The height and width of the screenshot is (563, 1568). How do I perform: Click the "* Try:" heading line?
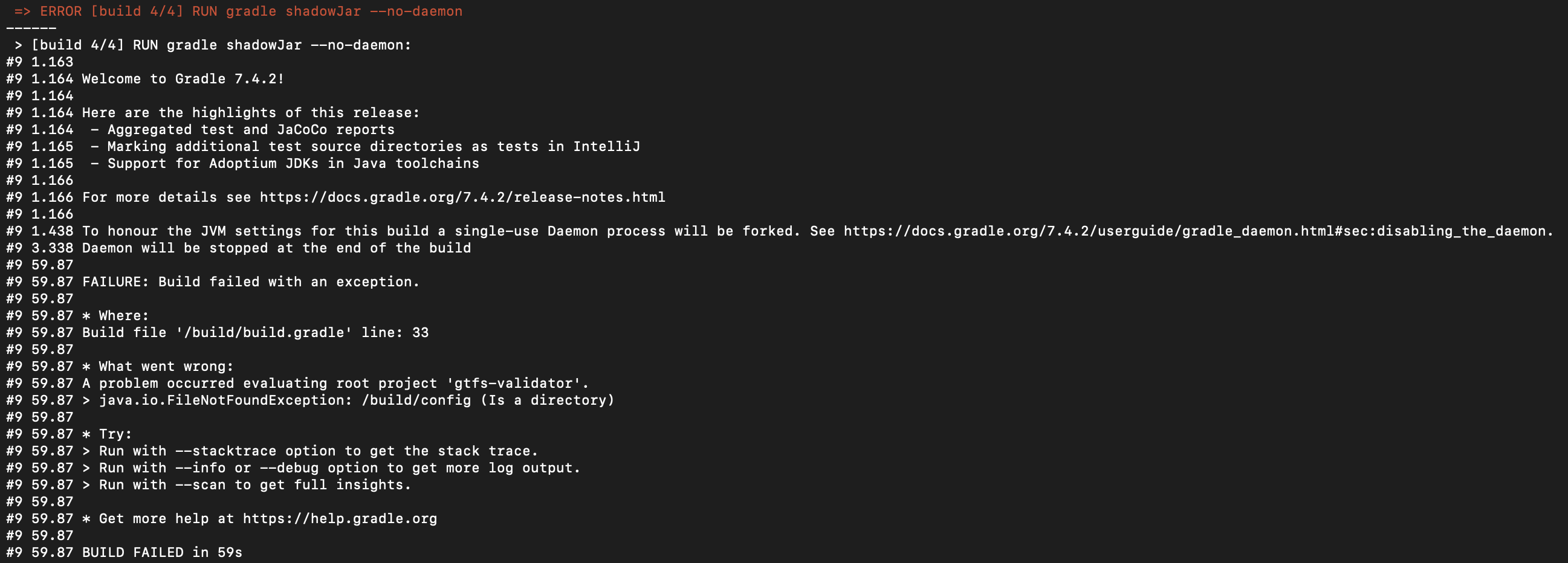click(x=107, y=434)
